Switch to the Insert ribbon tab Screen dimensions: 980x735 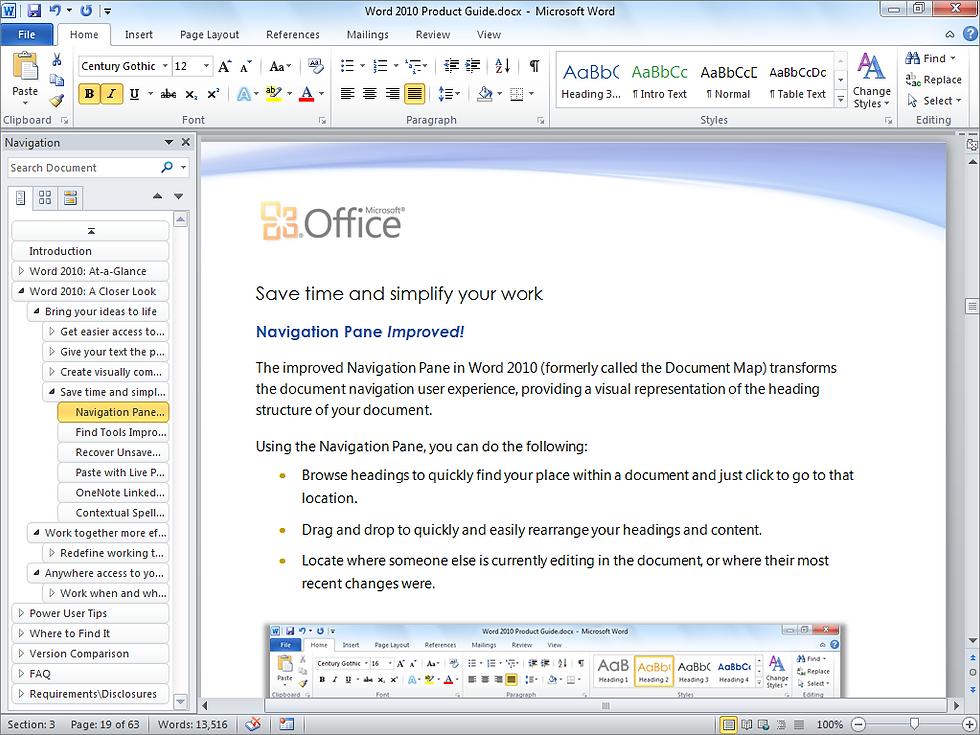click(138, 34)
